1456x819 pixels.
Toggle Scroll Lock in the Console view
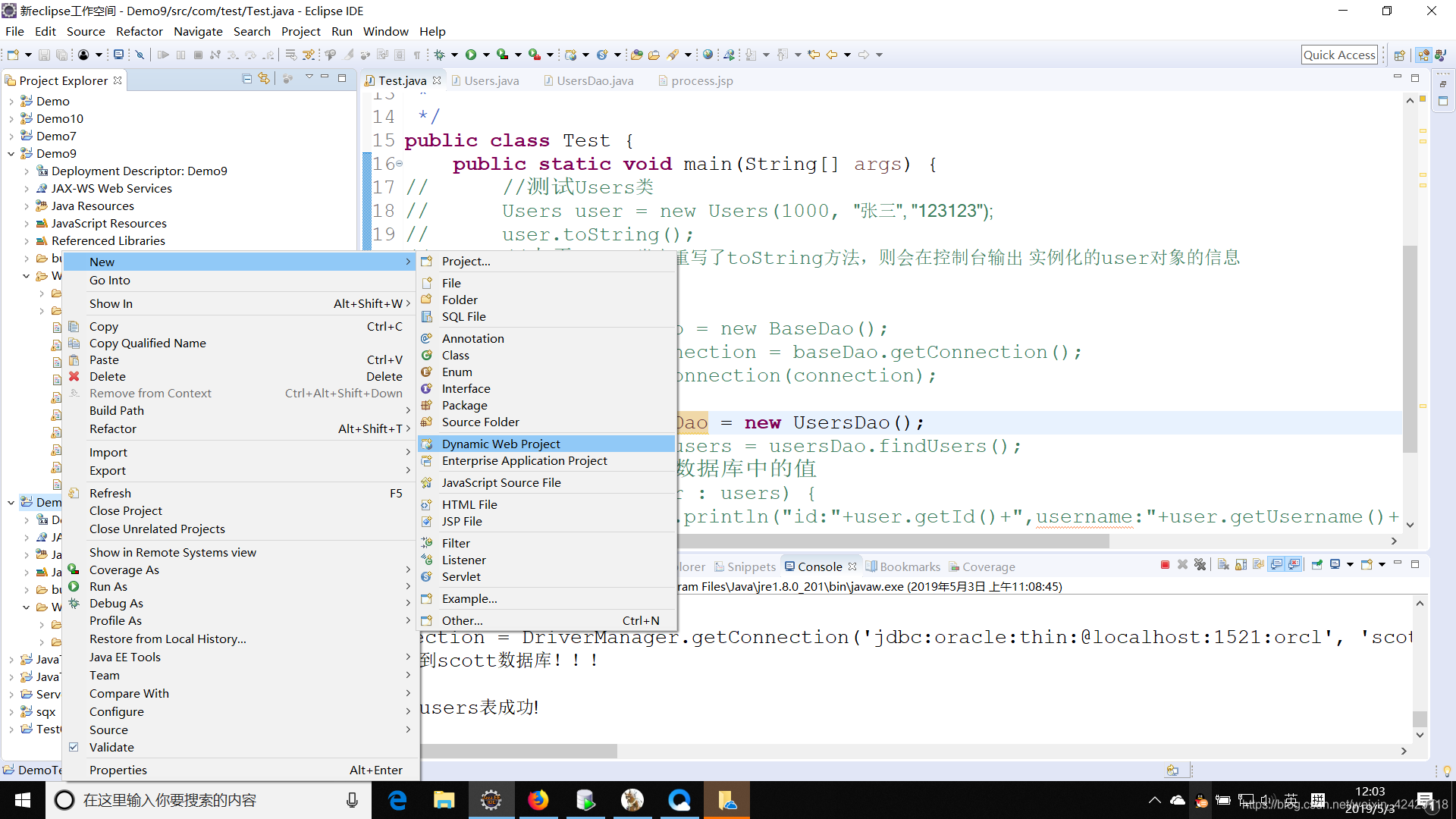pyautogui.click(x=1240, y=565)
